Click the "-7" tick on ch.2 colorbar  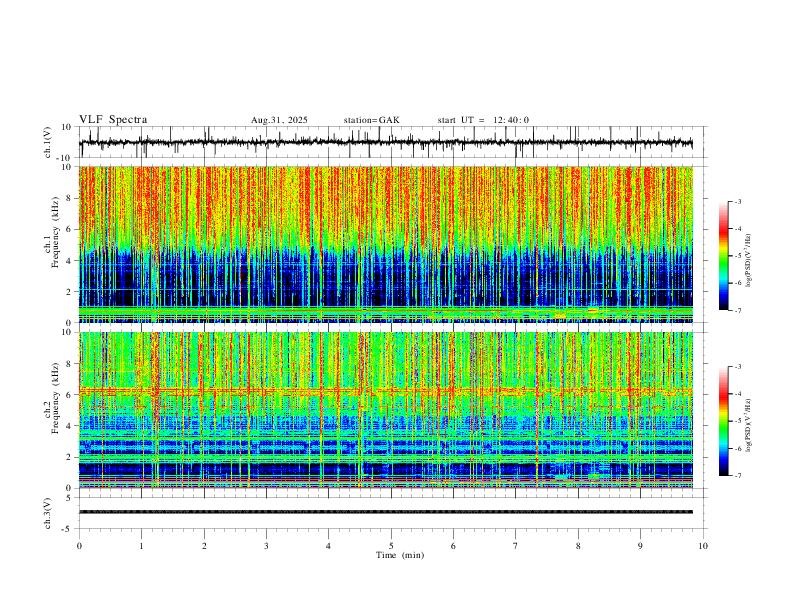click(737, 475)
